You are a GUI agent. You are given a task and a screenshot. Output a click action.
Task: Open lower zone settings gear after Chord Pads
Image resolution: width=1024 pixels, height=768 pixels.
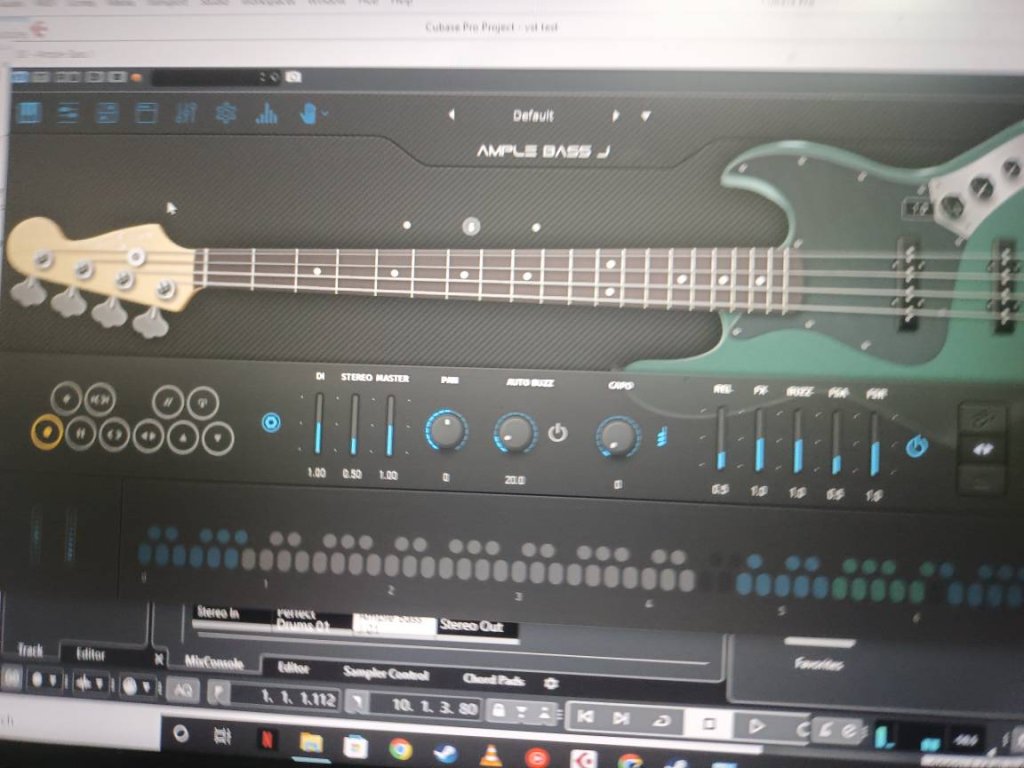551,683
